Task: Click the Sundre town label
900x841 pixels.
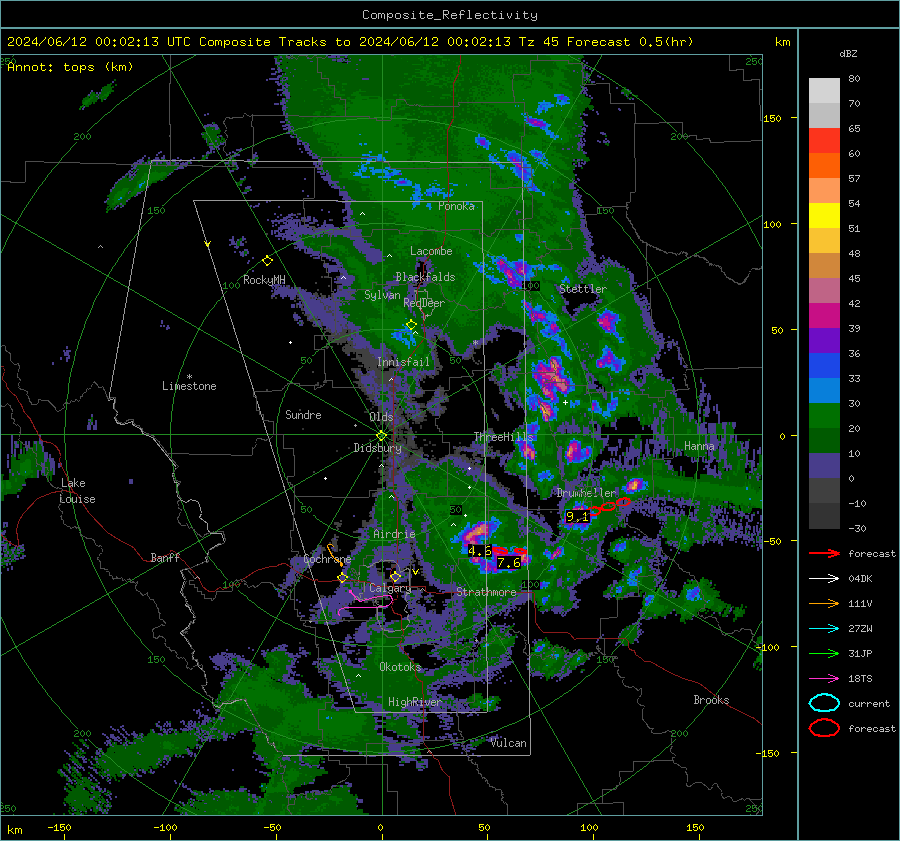Action: [x=303, y=414]
